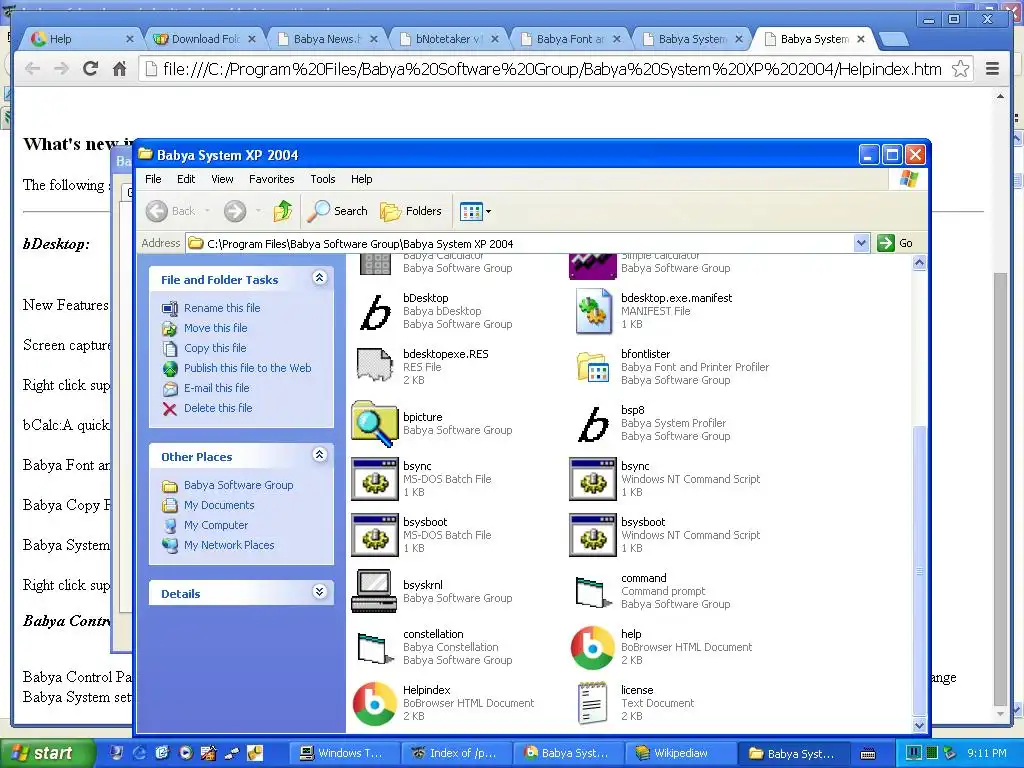
Task: Switch to the Babya Font browser tab
Action: 569,39
